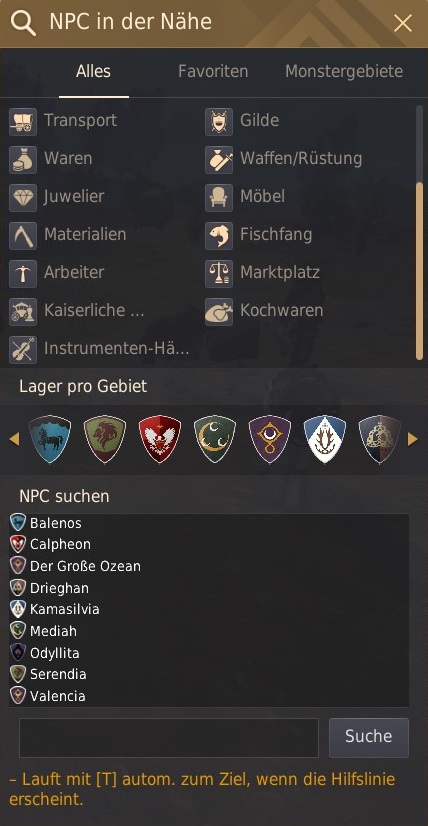Switch to the Monstergebiete tab

coord(344,71)
